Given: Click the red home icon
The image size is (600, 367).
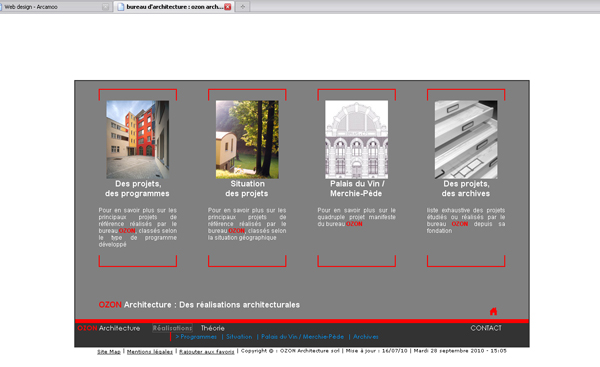Looking at the screenshot, I should coord(493,311).
